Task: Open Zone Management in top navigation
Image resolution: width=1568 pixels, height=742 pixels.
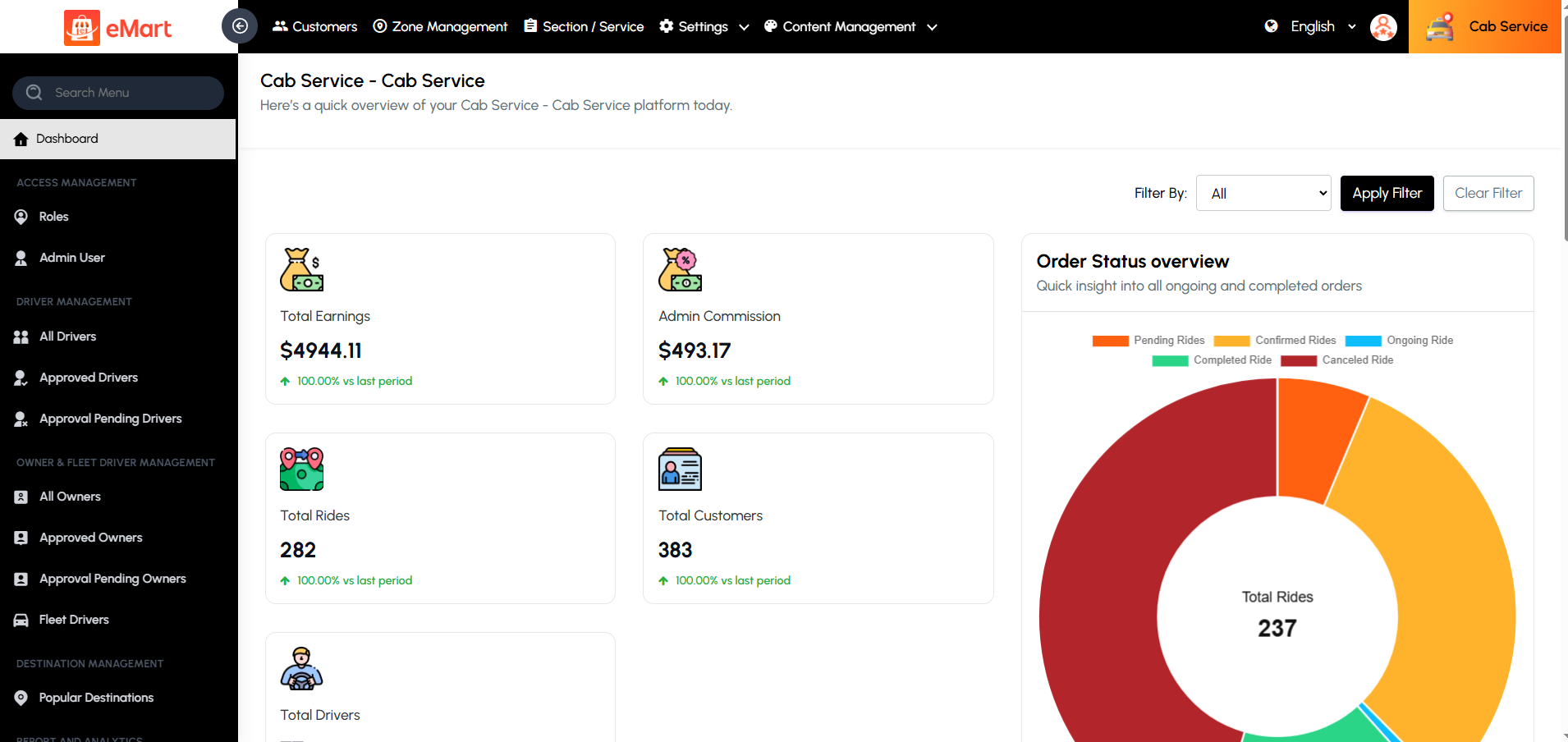Action: pyautogui.click(x=440, y=27)
